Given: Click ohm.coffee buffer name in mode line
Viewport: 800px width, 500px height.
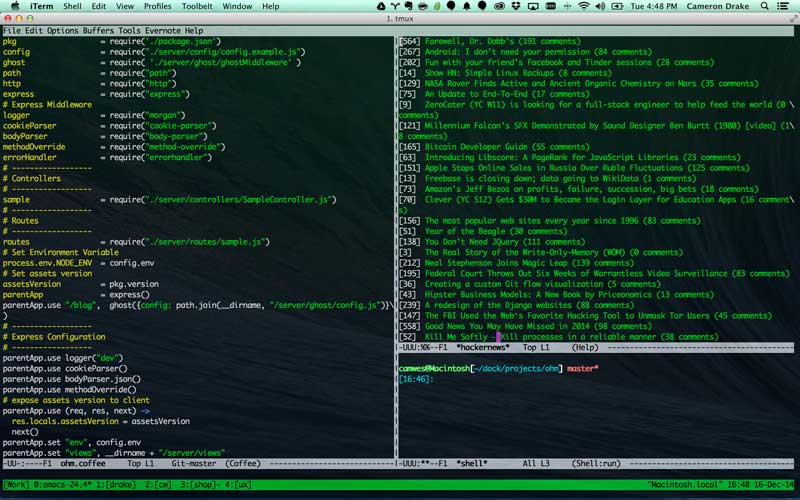Looking at the screenshot, I should pyautogui.click(x=83, y=463).
